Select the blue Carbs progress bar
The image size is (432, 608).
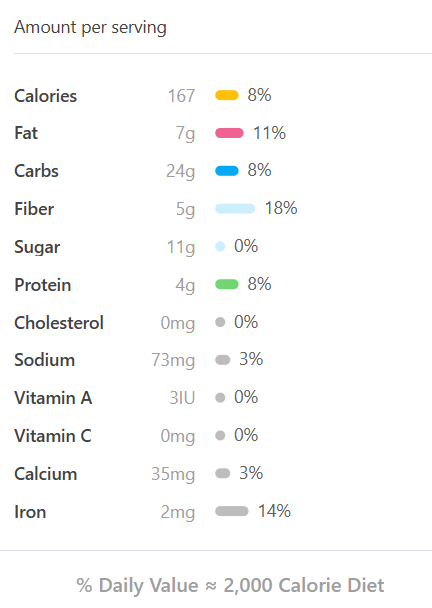click(x=227, y=171)
